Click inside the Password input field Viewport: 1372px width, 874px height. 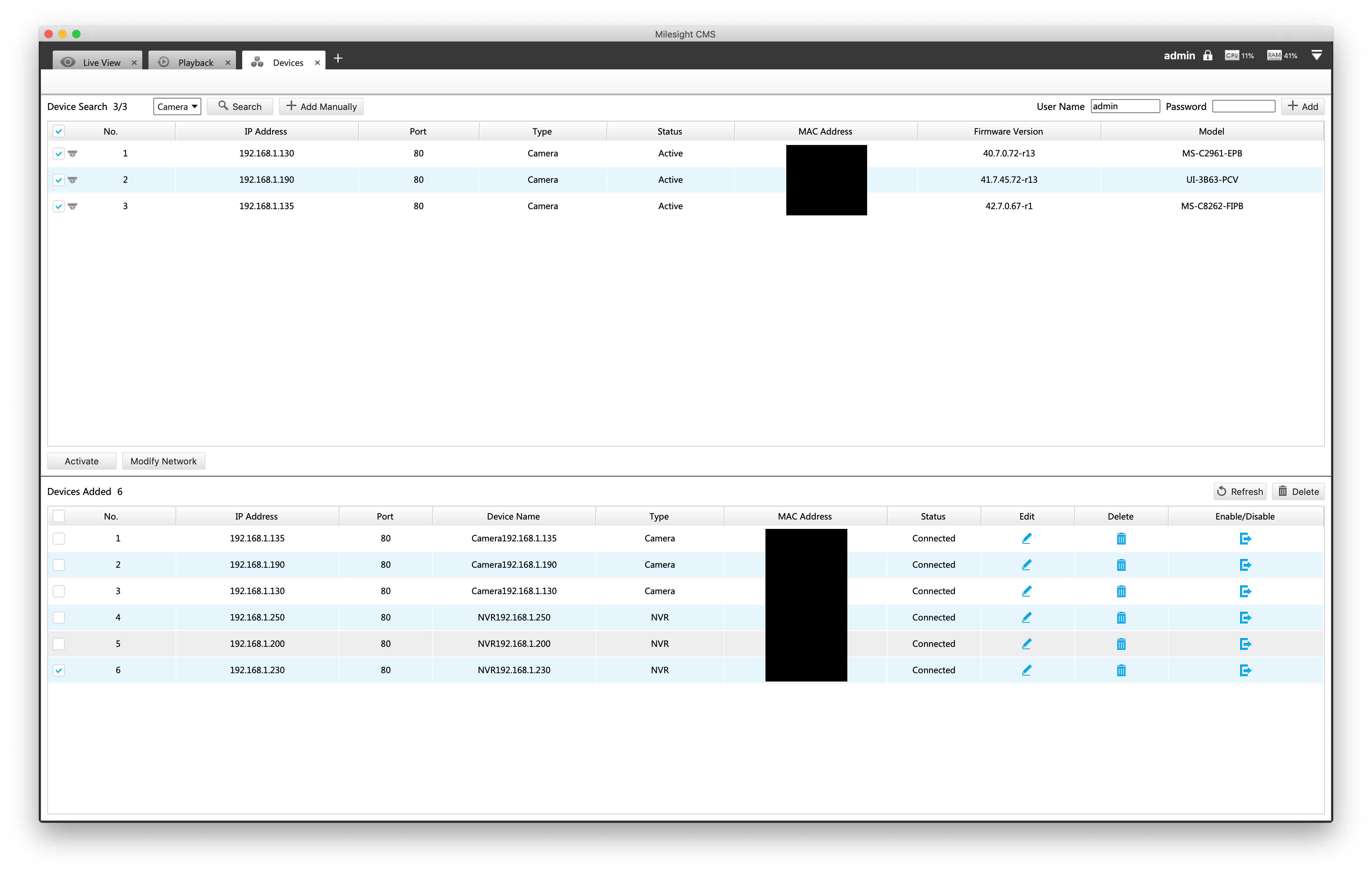(1243, 106)
